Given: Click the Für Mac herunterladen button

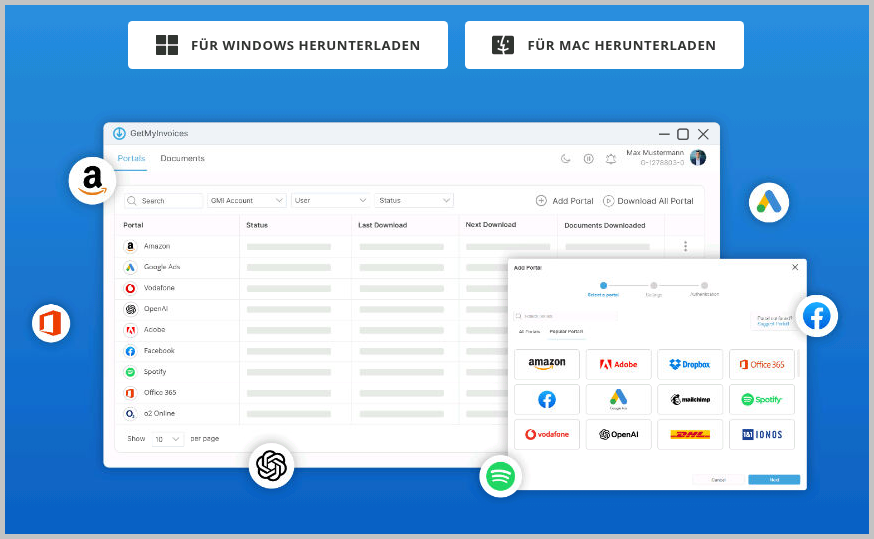Looking at the screenshot, I should [604, 45].
